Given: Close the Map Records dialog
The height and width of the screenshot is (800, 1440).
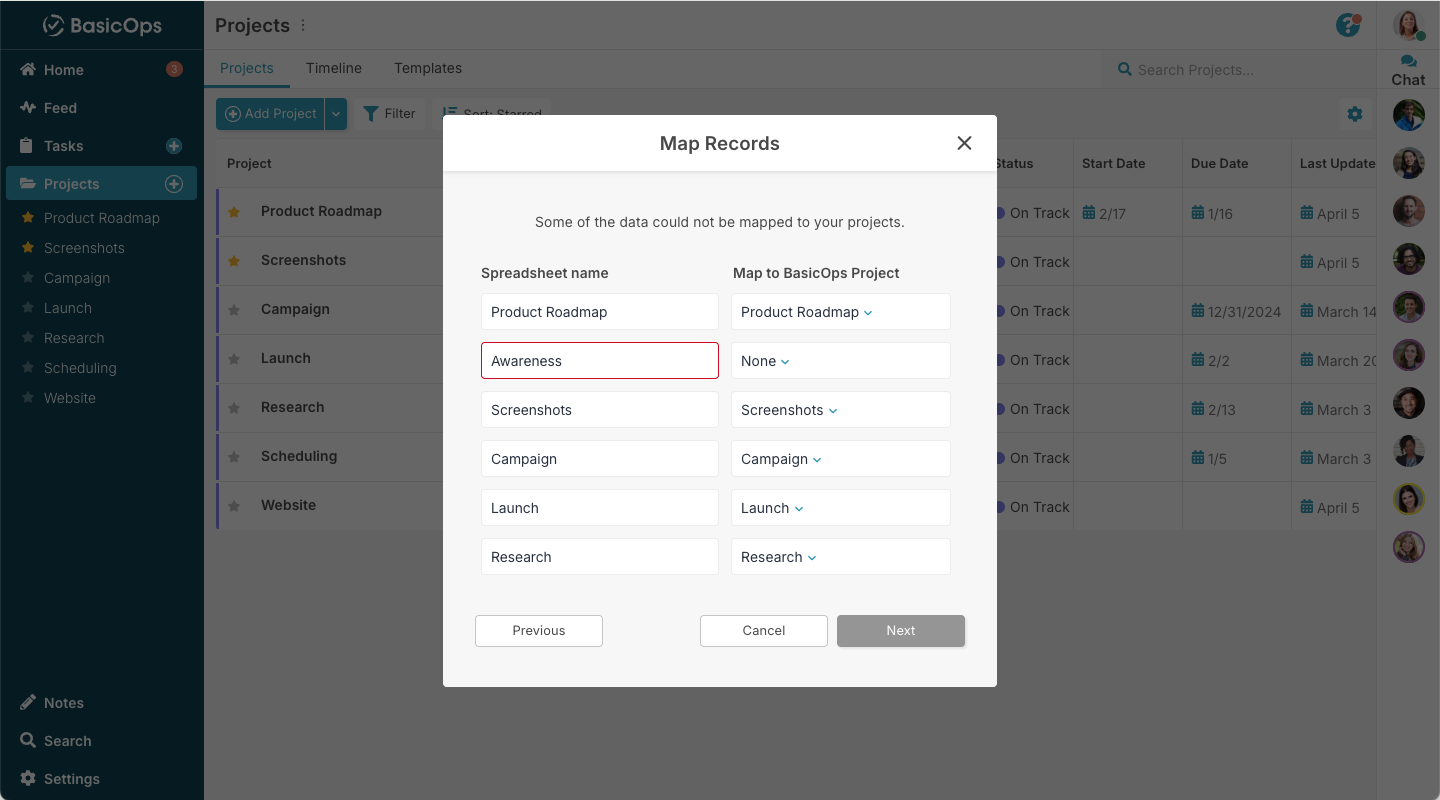Looking at the screenshot, I should [964, 143].
